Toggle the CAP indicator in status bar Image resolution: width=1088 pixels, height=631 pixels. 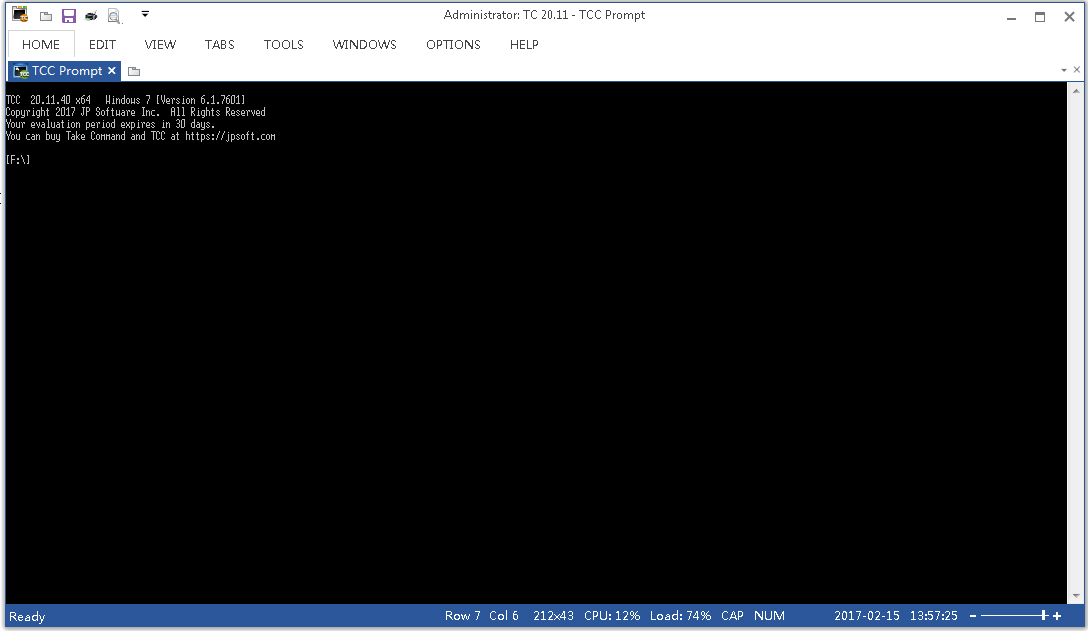pos(732,616)
